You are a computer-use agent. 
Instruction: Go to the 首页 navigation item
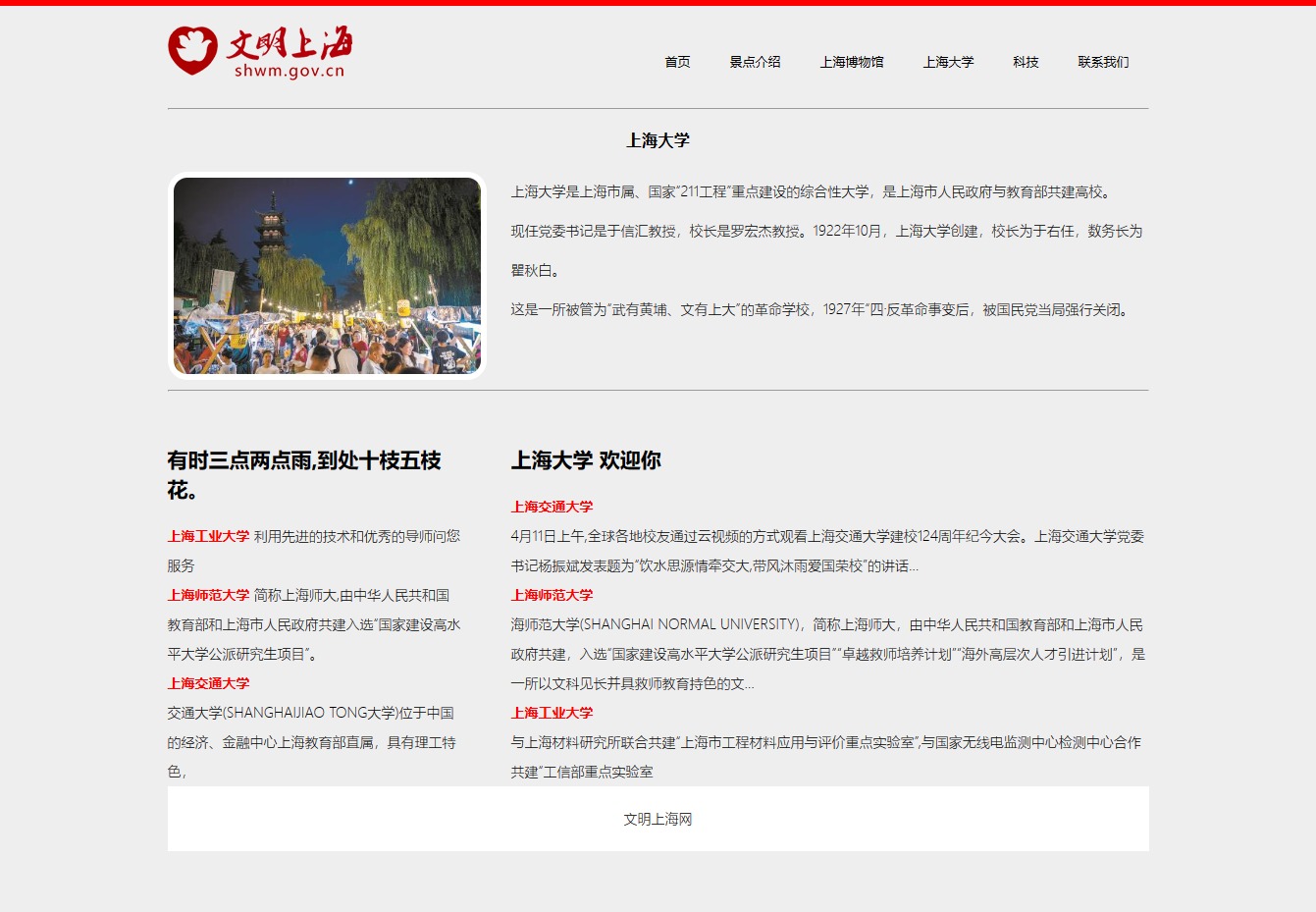[677, 62]
